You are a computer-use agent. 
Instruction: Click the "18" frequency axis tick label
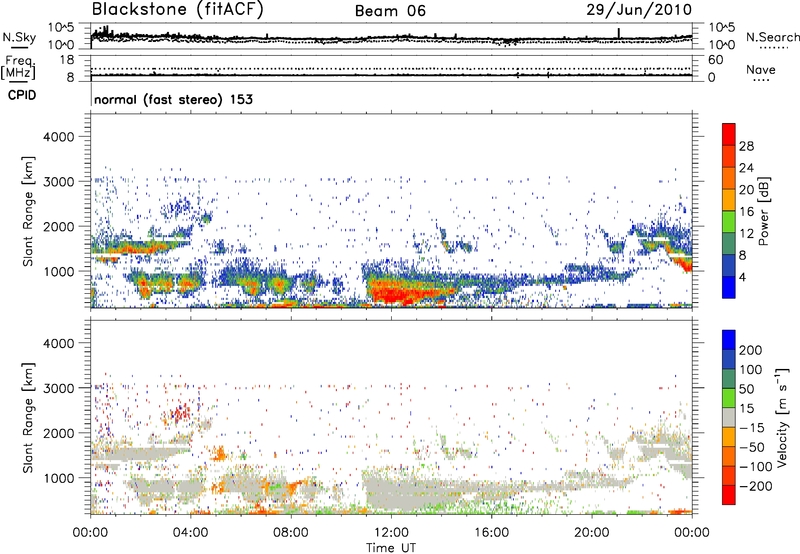pyautogui.click(x=66, y=60)
